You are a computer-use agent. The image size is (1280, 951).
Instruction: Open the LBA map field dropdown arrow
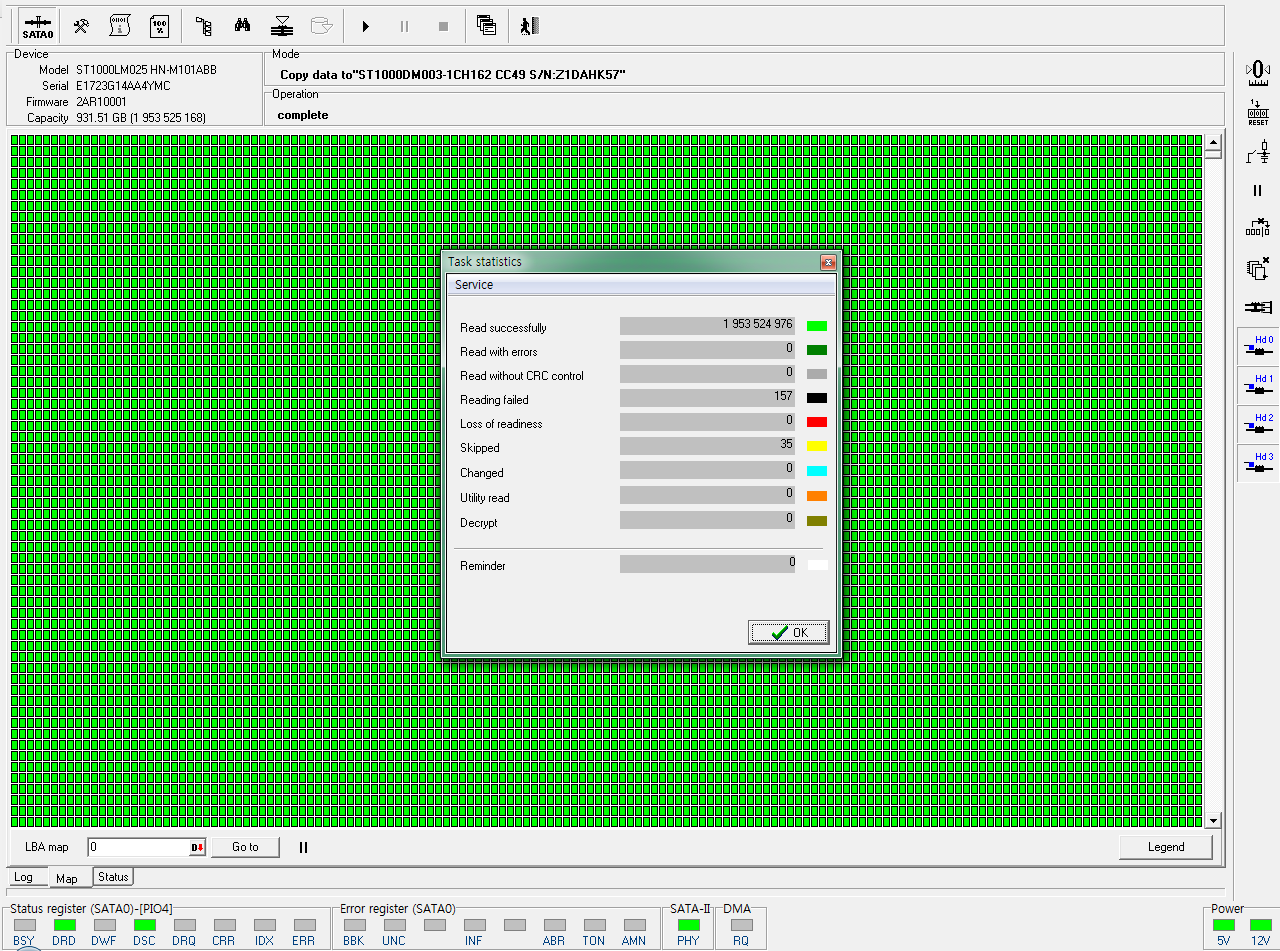point(197,848)
